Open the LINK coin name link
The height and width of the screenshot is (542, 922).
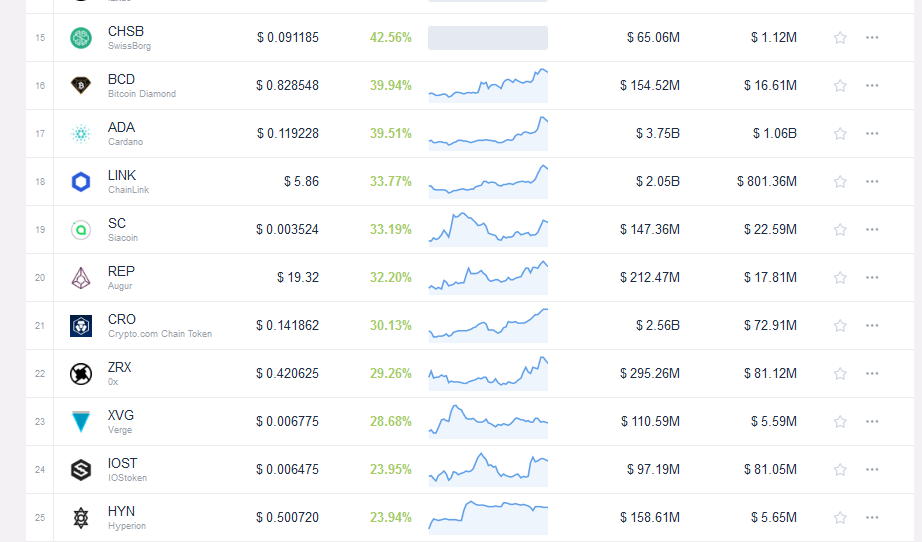tap(122, 176)
